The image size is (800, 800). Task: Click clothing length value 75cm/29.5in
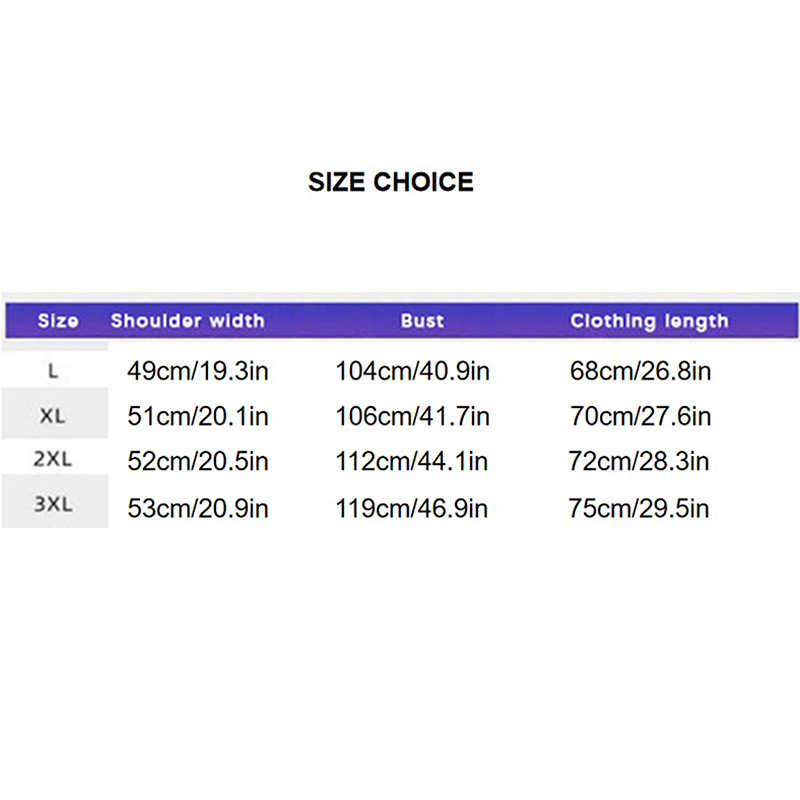tap(640, 508)
